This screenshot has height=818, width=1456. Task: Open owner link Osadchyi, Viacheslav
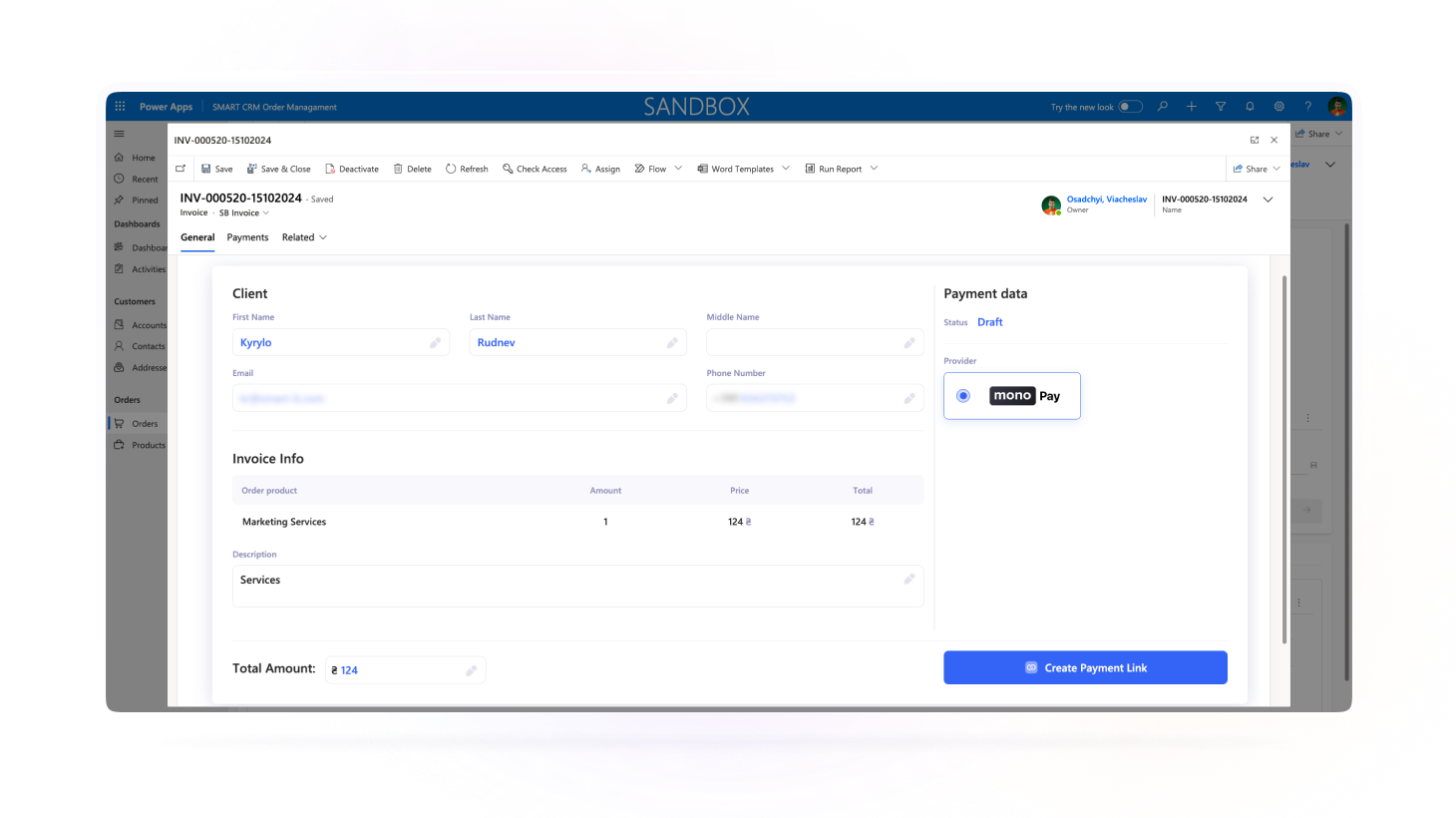pyautogui.click(x=1106, y=200)
